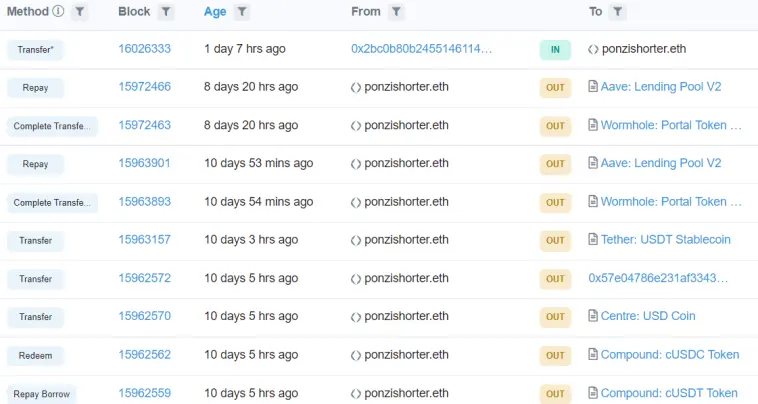Open the Compound: cUSDC Token contract link
This screenshot has height=404, width=758.
click(670, 355)
